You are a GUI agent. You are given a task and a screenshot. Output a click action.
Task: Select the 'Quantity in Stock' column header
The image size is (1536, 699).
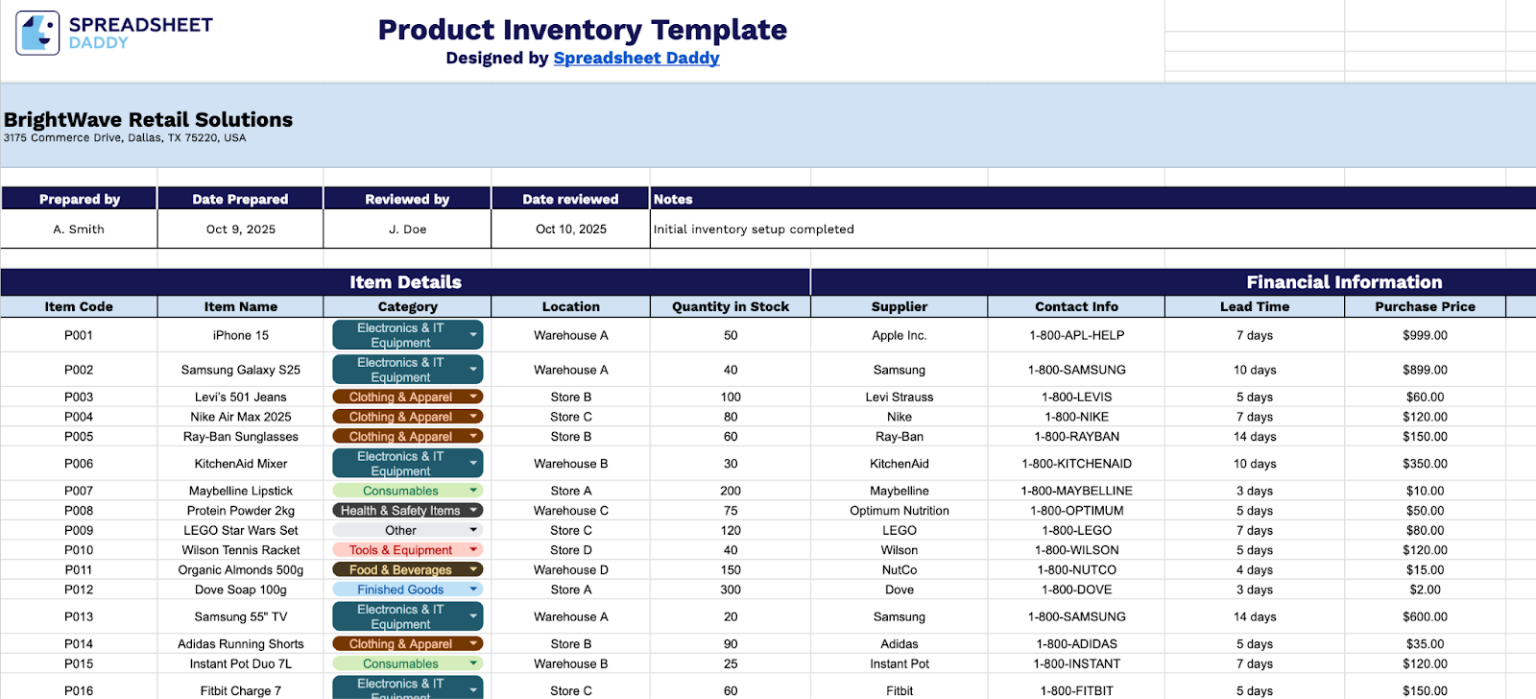[729, 306]
